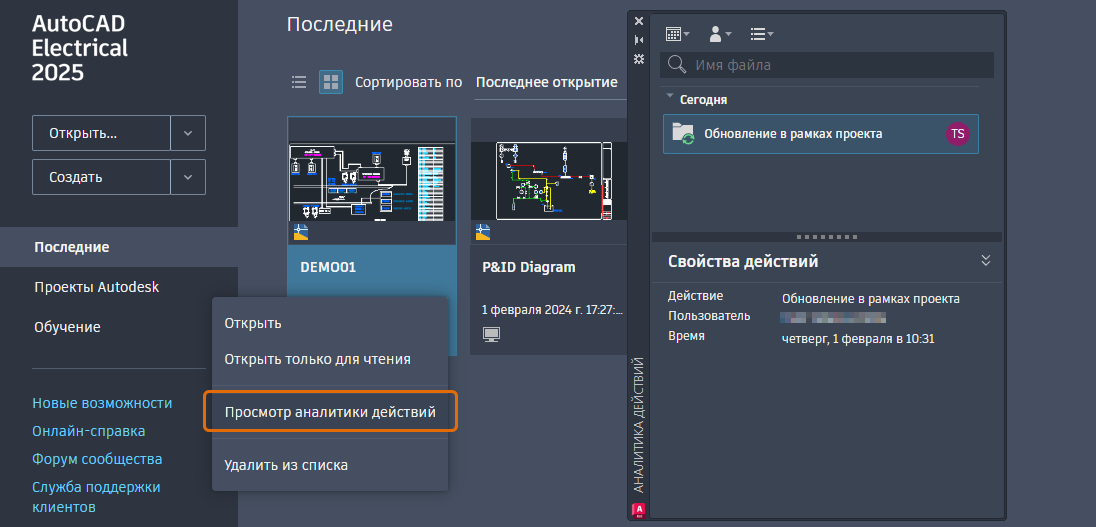Click the Создать button

(x=101, y=177)
